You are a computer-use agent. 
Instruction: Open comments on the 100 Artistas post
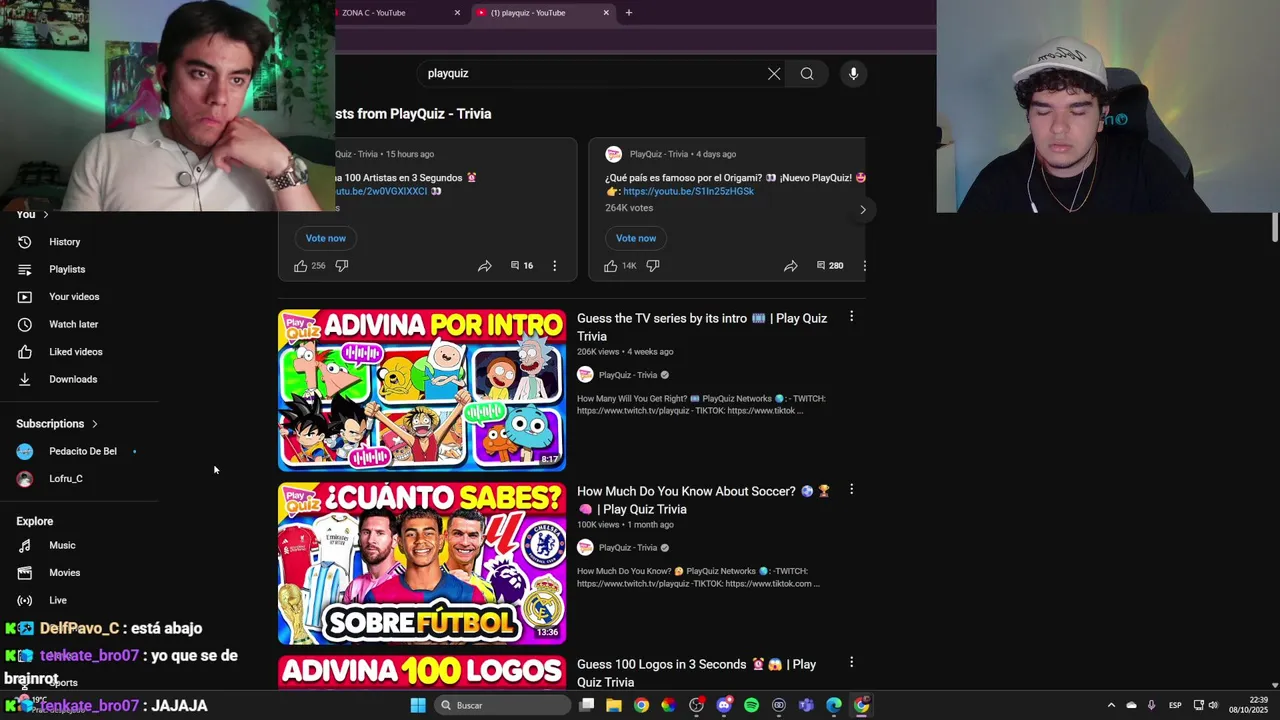coord(521,266)
